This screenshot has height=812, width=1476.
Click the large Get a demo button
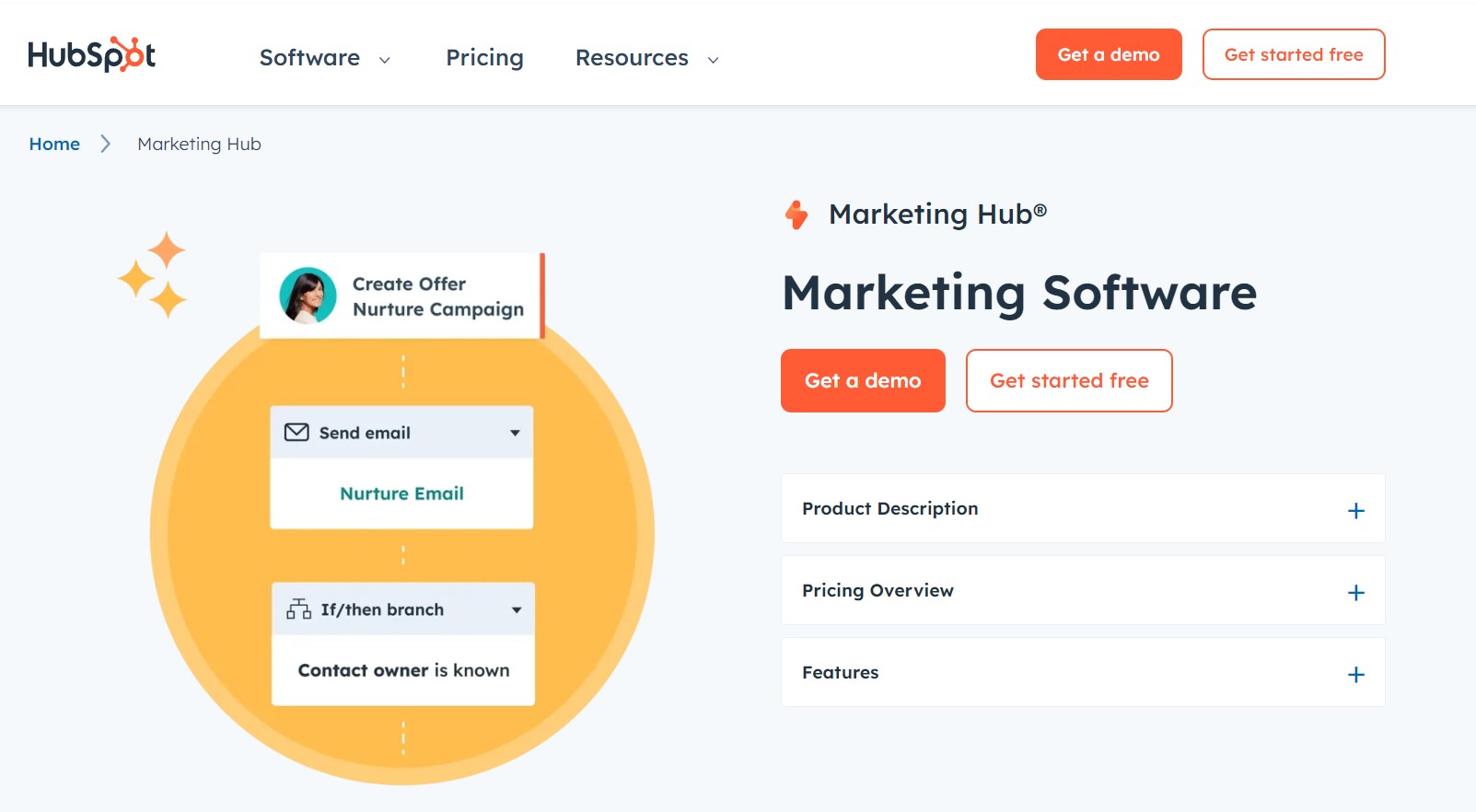click(x=863, y=380)
